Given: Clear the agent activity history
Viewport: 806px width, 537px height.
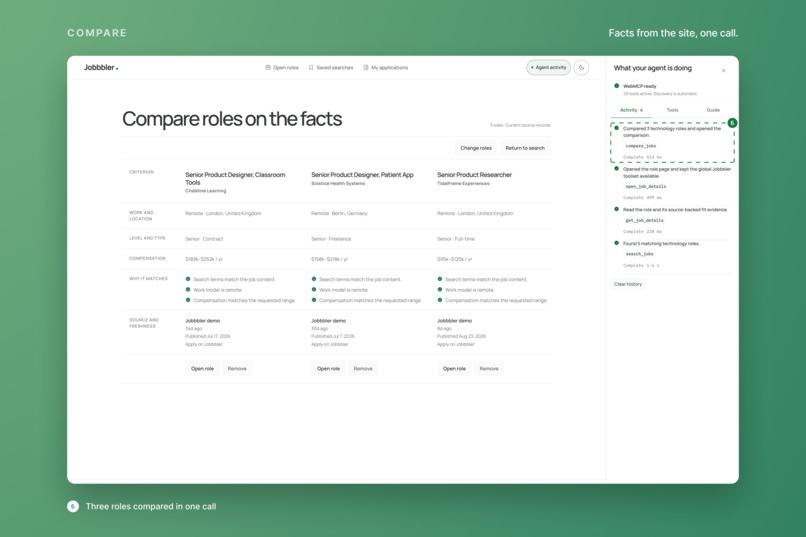Looking at the screenshot, I should click(628, 284).
